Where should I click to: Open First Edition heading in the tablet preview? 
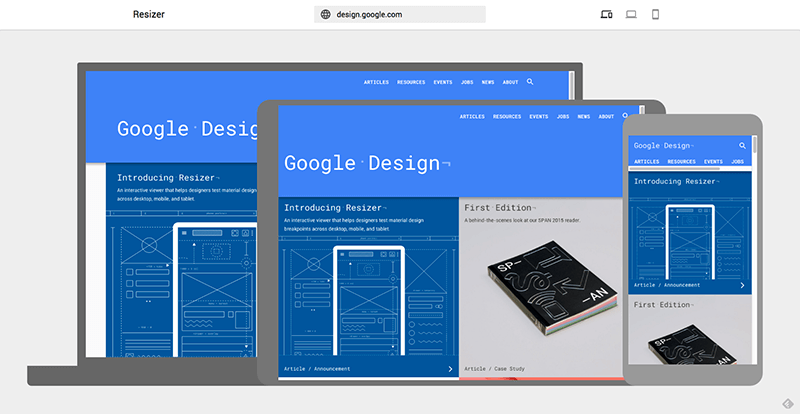click(x=500, y=208)
